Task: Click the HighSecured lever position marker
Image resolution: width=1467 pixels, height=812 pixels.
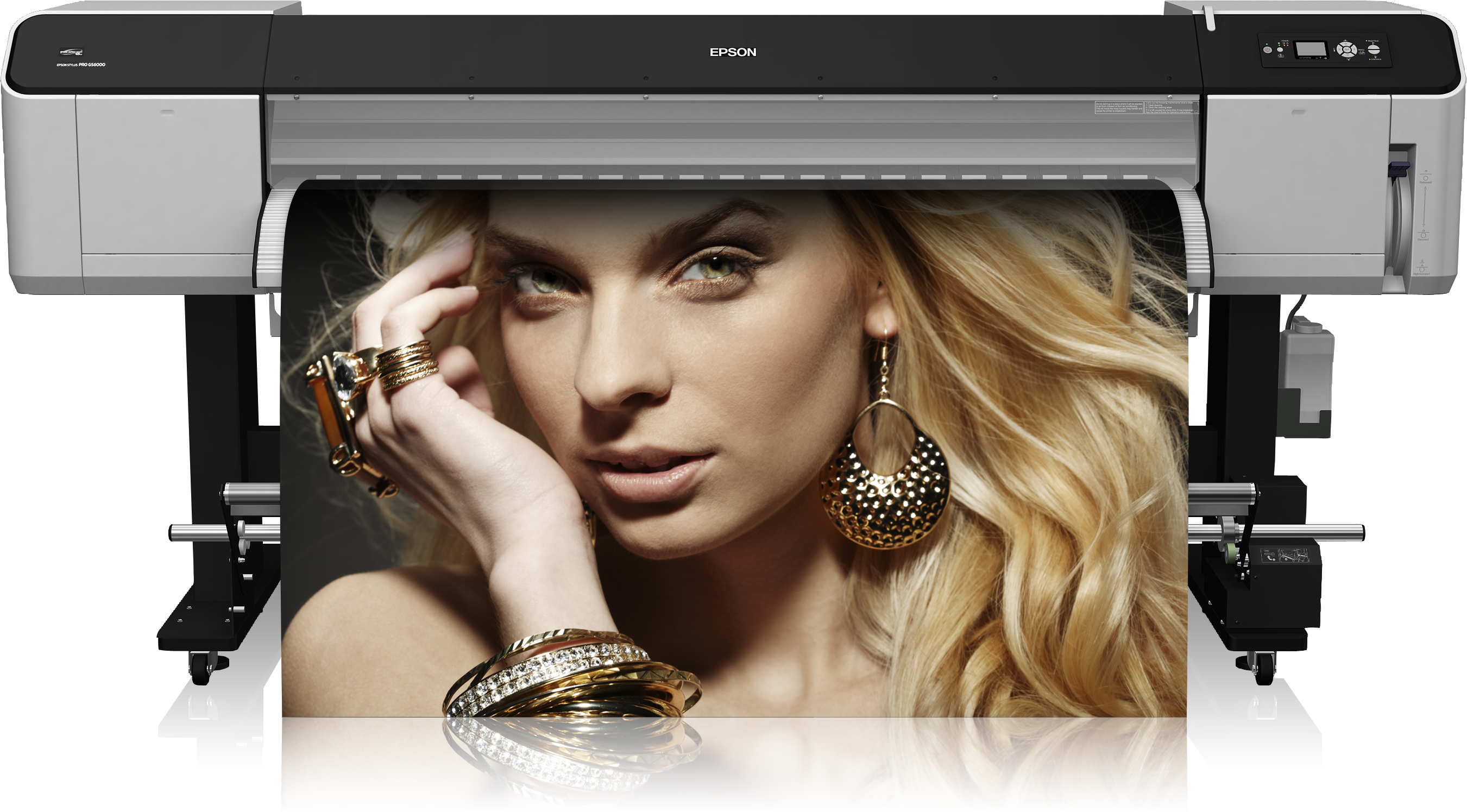Action: click(x=1422, y=268)
